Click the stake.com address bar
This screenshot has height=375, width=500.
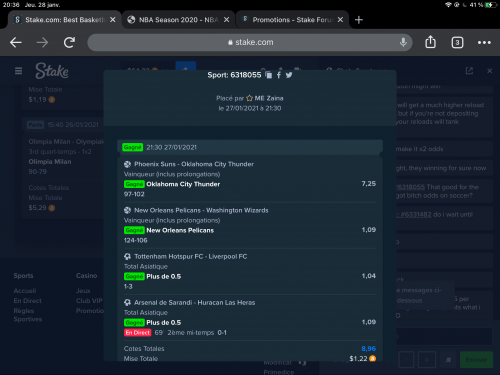pyautogui.click(x=250, y=42)
